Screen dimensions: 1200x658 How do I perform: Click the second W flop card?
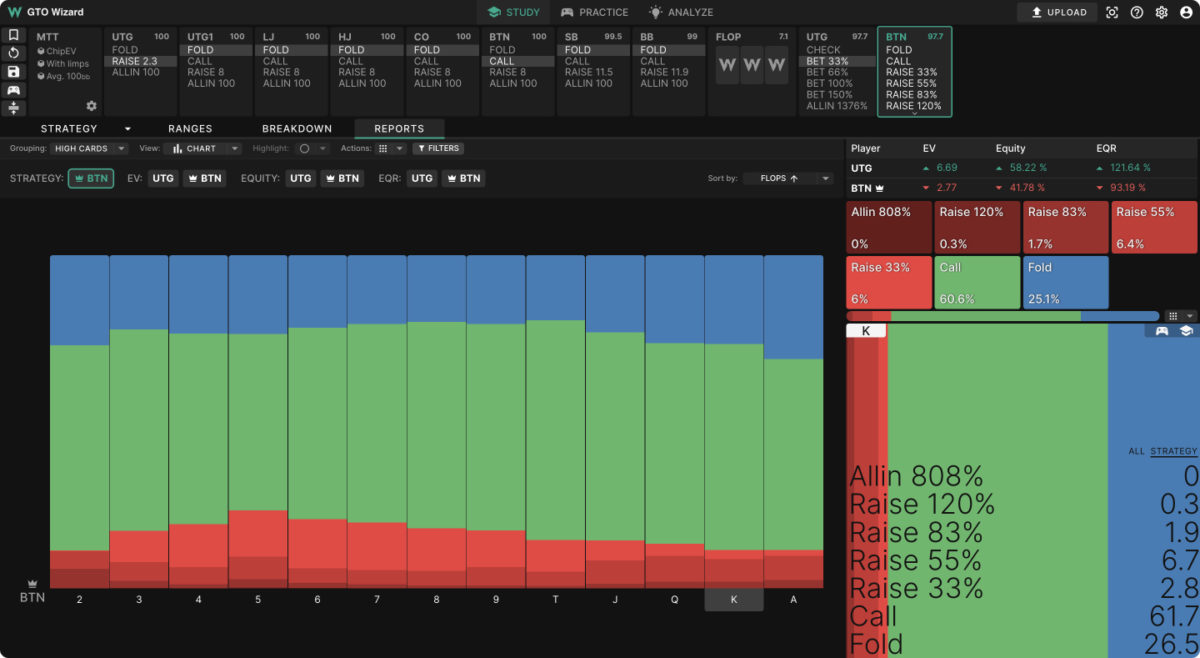(x=752, y=65)
